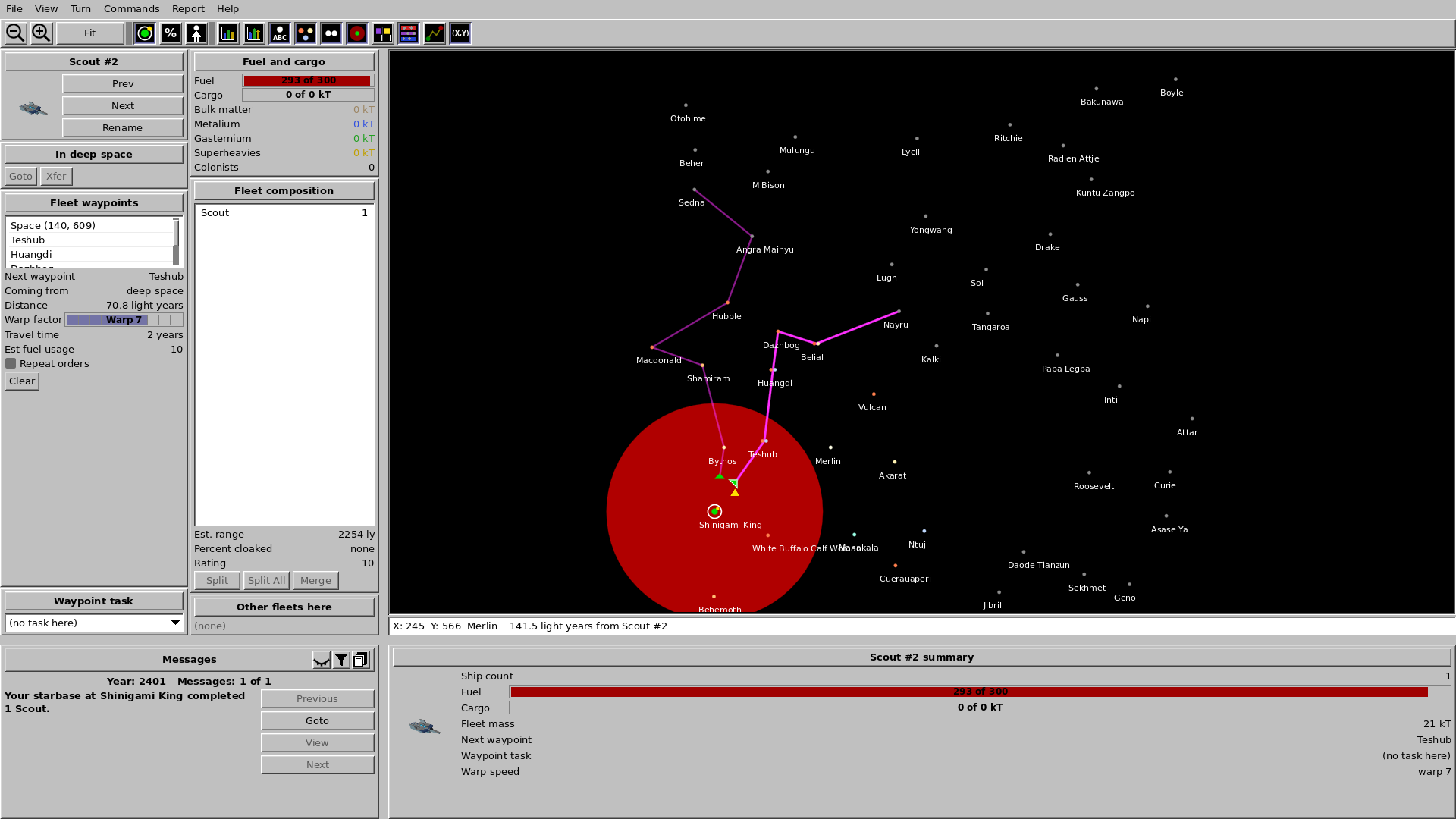
Task: Click the messages filter funnel icon
Action: 341,661
